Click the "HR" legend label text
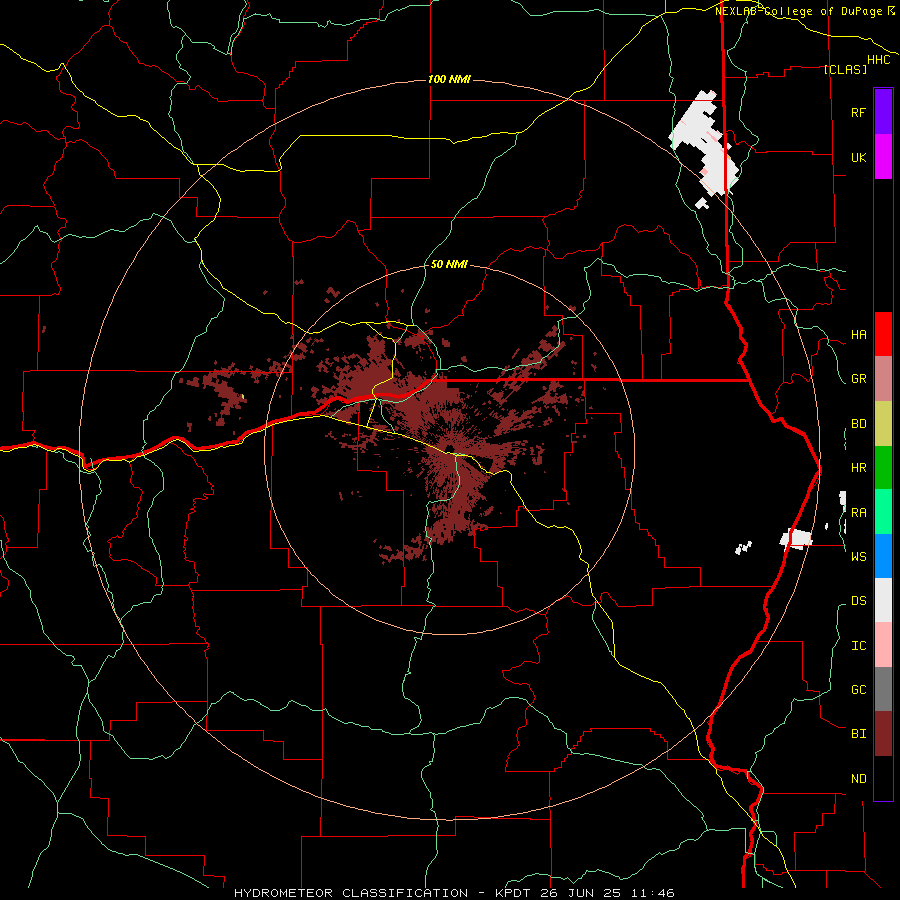900x900 pixels. pyautogui.click(x=858, y=468)
